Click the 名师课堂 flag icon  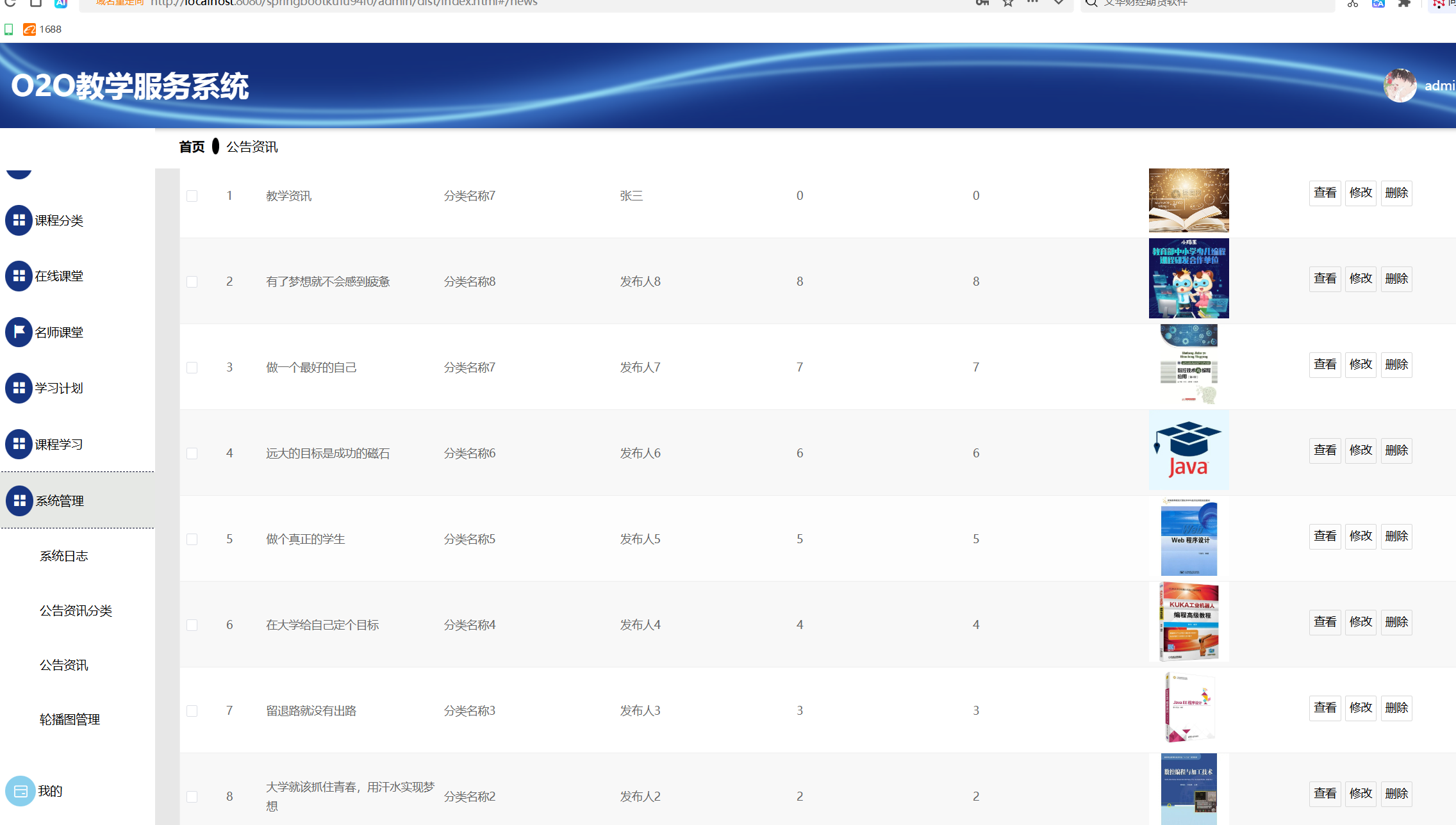(x=19, y=332)
